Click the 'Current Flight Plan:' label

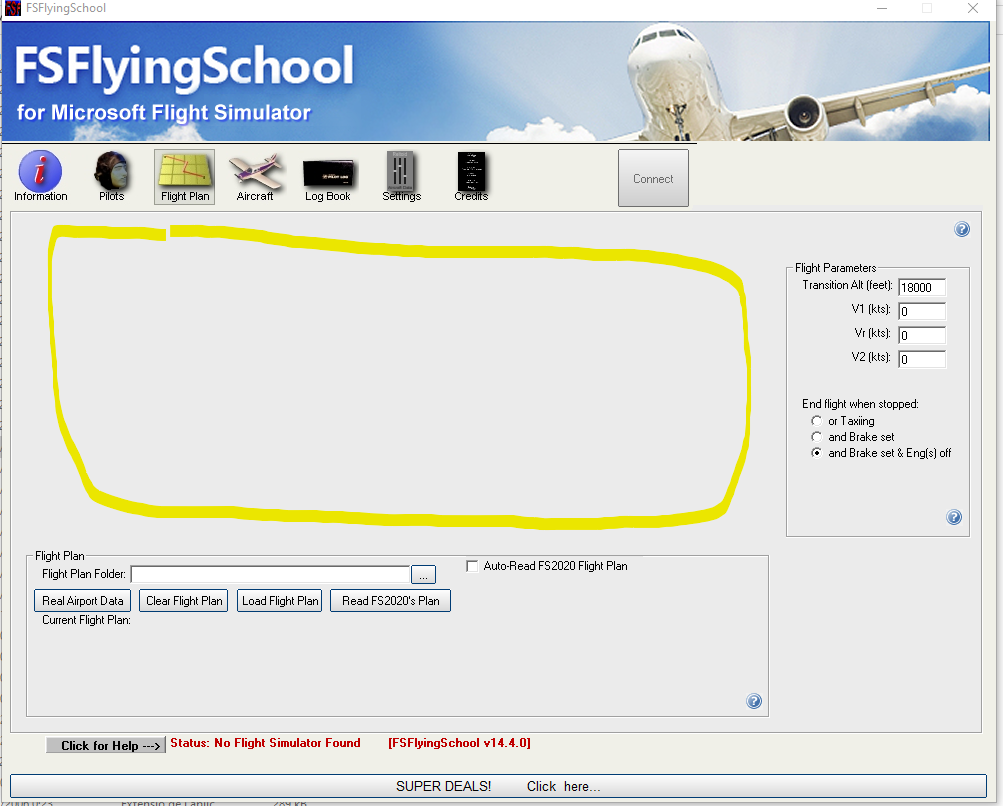86,620
